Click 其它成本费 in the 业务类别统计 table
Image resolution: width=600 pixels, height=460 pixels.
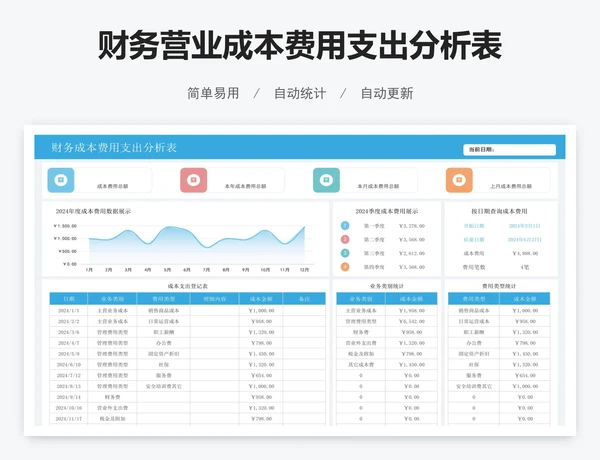click(x=361, y=364)
